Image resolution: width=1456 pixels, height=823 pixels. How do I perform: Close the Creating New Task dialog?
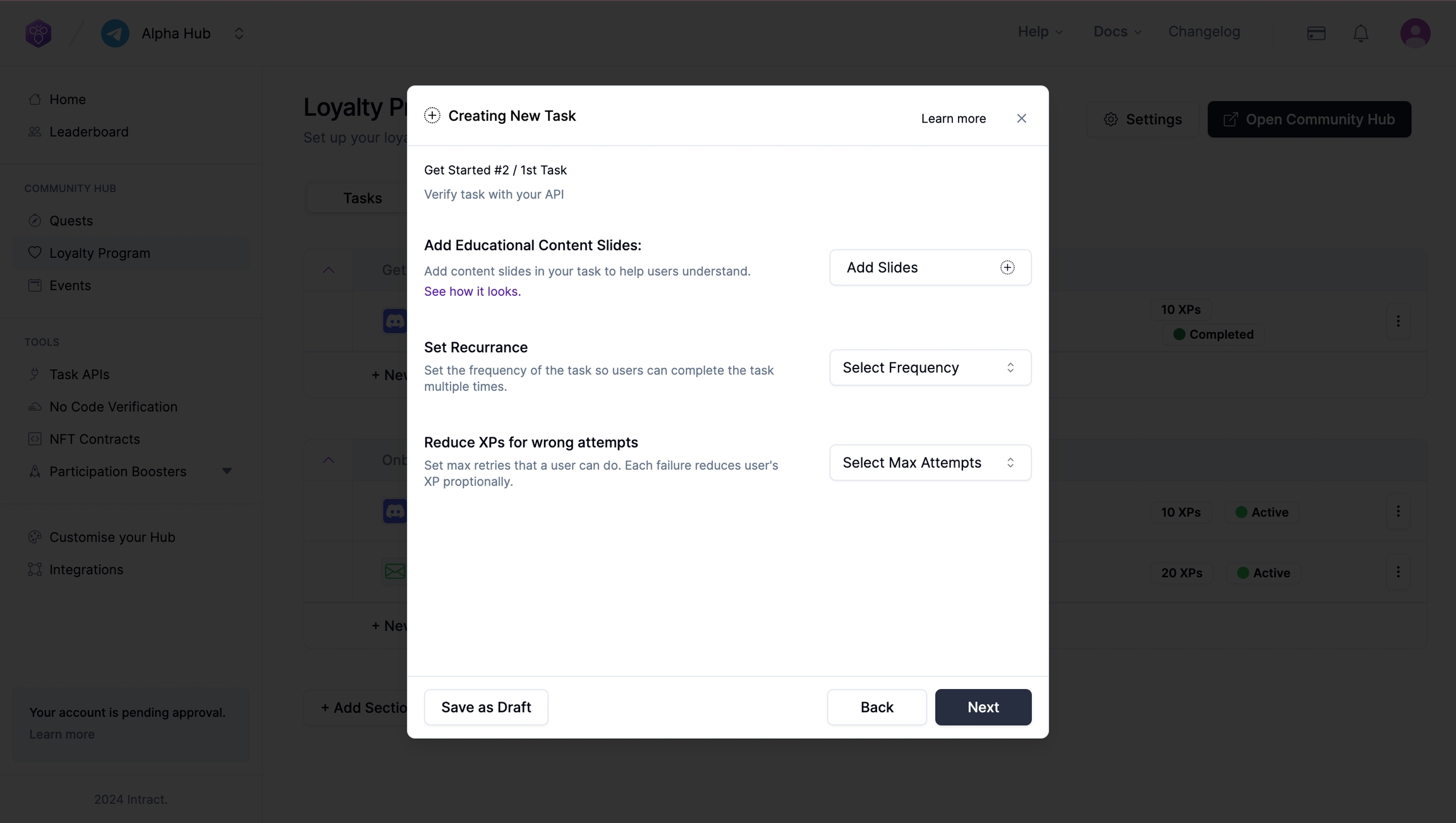[x=1021, y=119]
